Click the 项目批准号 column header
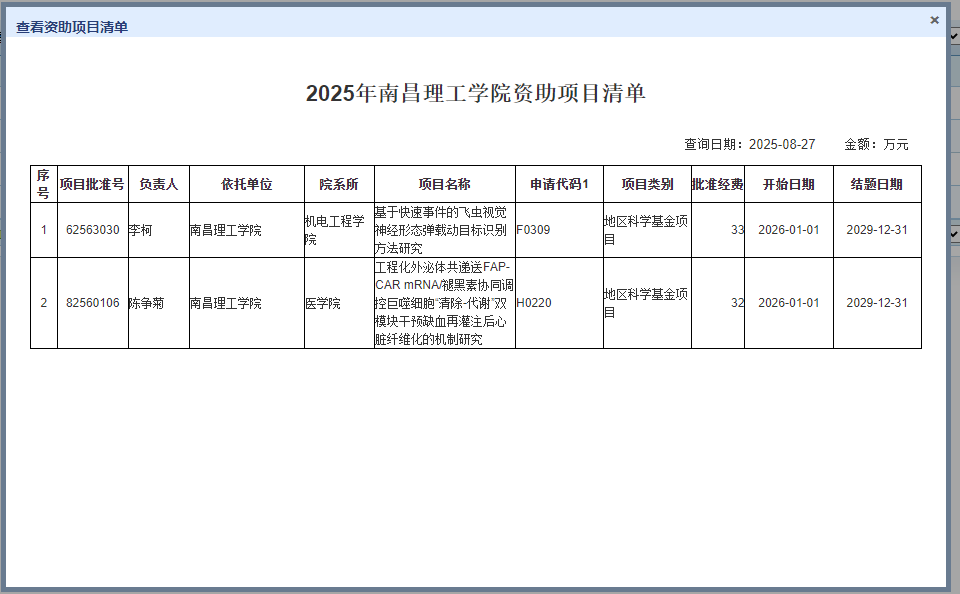 point(92,184)
